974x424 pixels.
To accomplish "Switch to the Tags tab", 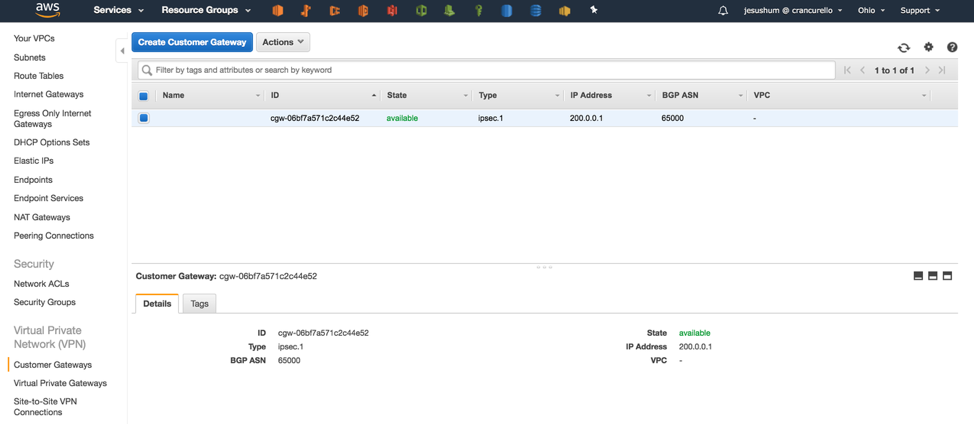I will pyautogui.click(x=199, y=304).
